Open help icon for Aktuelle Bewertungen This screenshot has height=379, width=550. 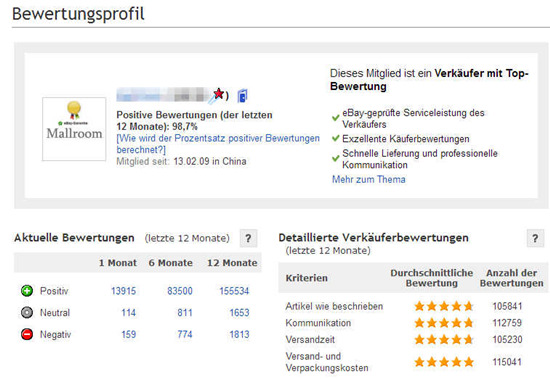[x=248, y=238]
